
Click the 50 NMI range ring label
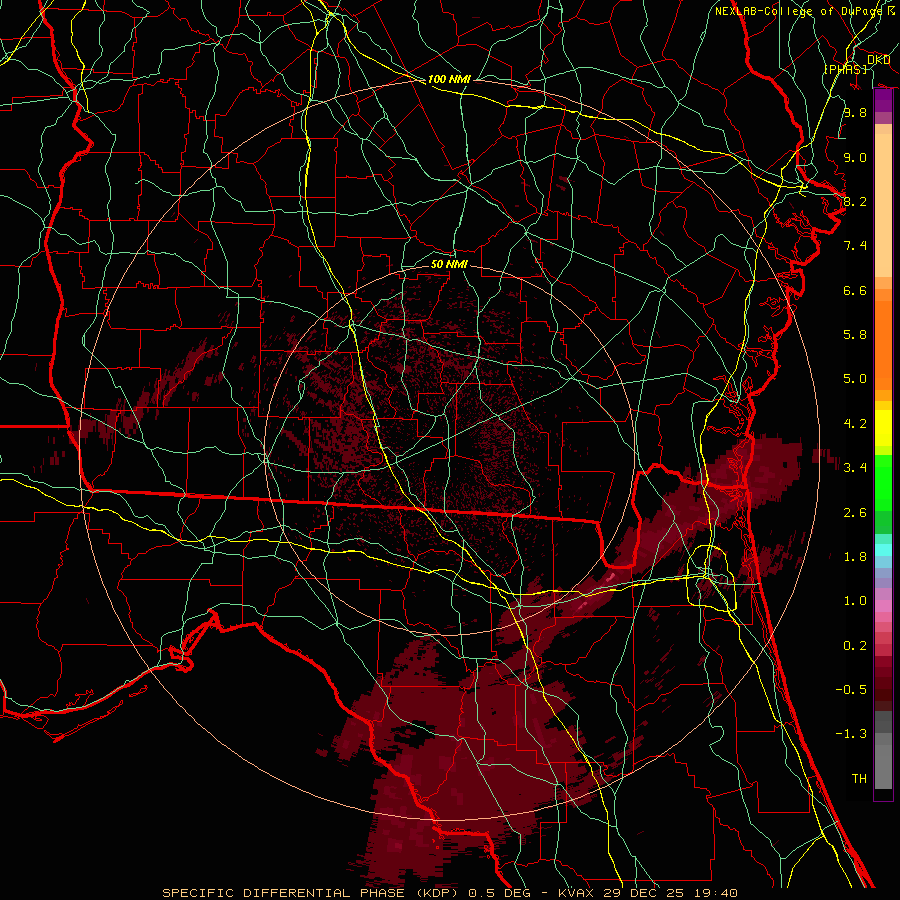click(449, 264)
